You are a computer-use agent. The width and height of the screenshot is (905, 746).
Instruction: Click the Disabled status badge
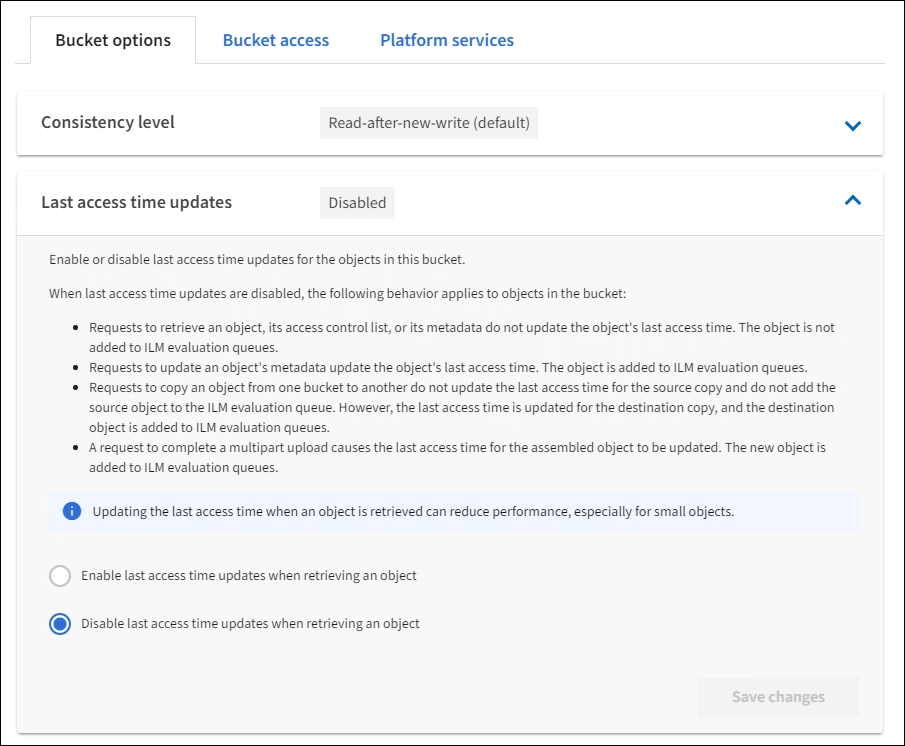(x=357, y=202)
